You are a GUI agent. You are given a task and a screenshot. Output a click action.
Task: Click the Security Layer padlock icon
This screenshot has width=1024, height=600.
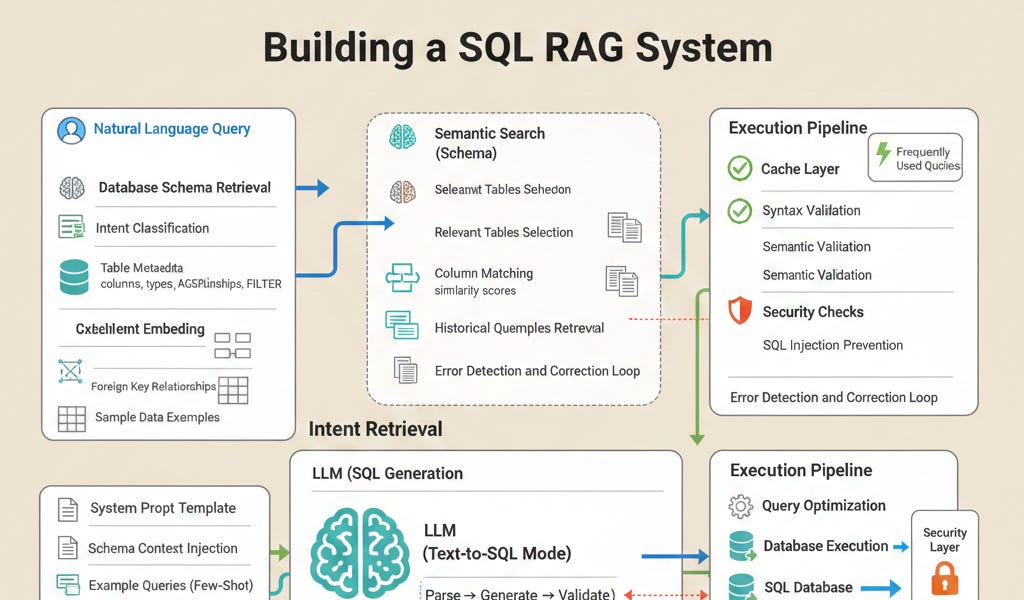tap(945, 578)
